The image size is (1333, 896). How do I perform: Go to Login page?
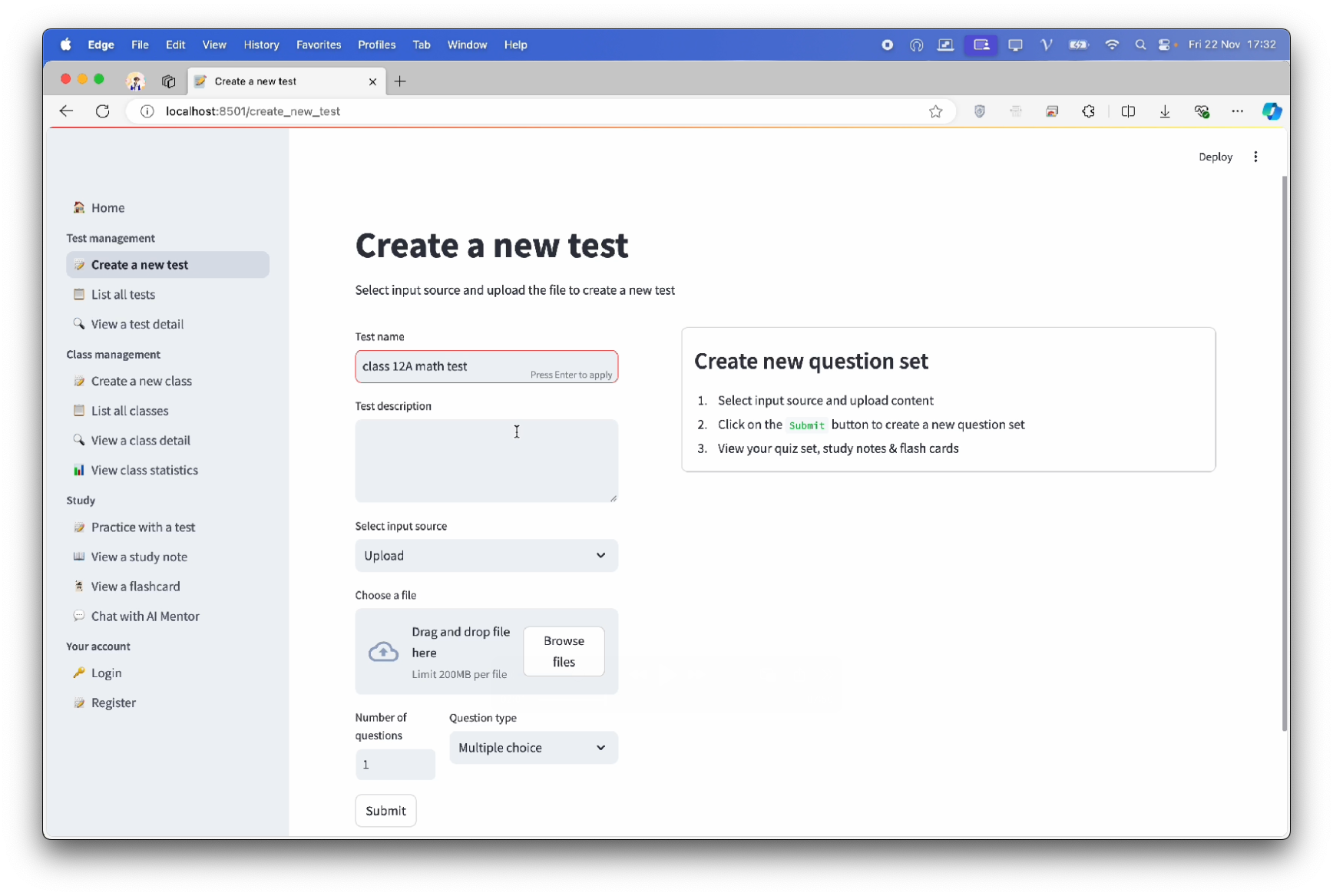(167, 673)
